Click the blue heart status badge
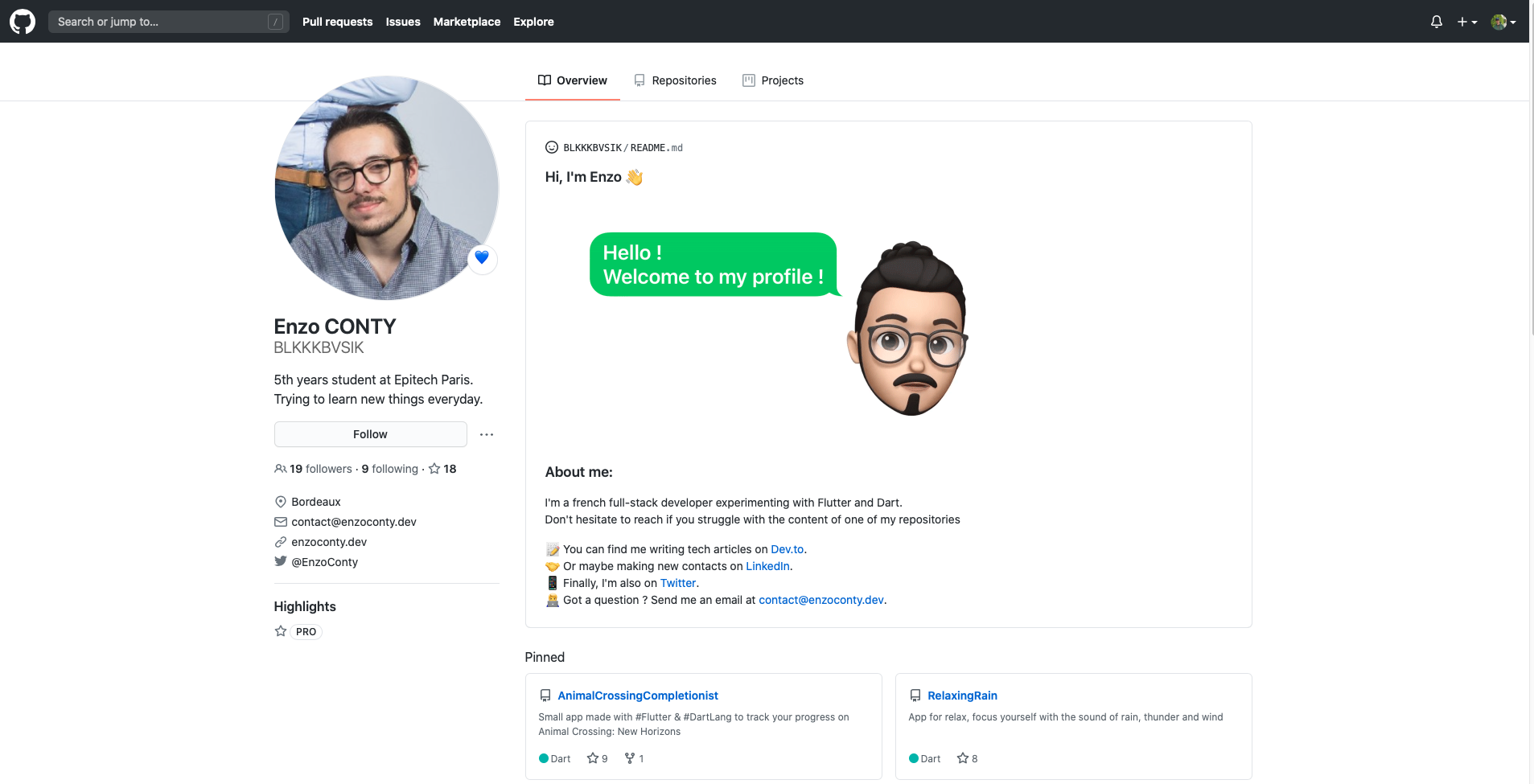The image size is (1534, 784). tap(482, 258)
